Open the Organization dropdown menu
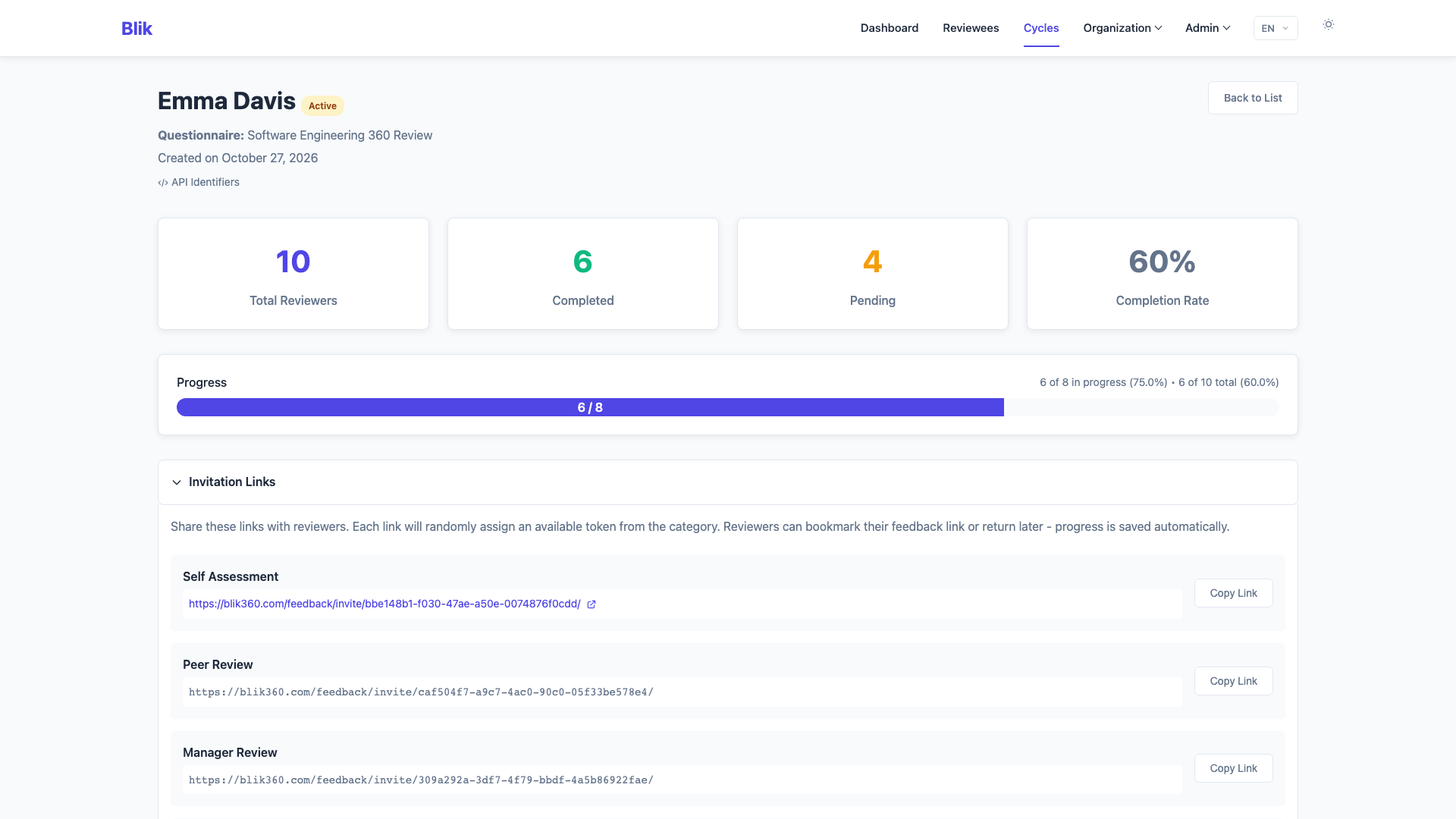This screenshot has width=1456, height=819. click(x=1122, y=28)
